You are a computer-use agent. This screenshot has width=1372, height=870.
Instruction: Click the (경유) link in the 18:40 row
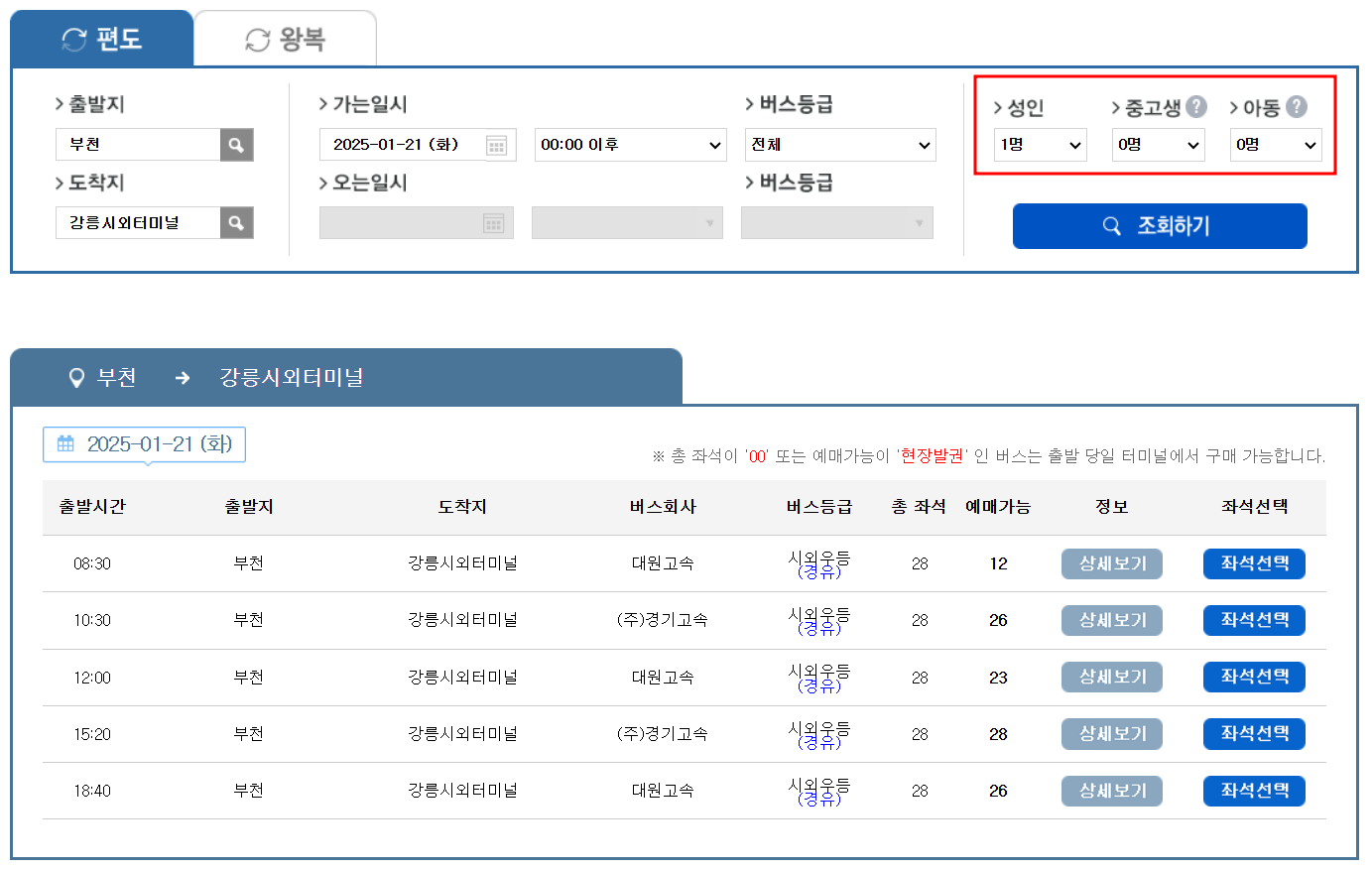coord(819,799)
